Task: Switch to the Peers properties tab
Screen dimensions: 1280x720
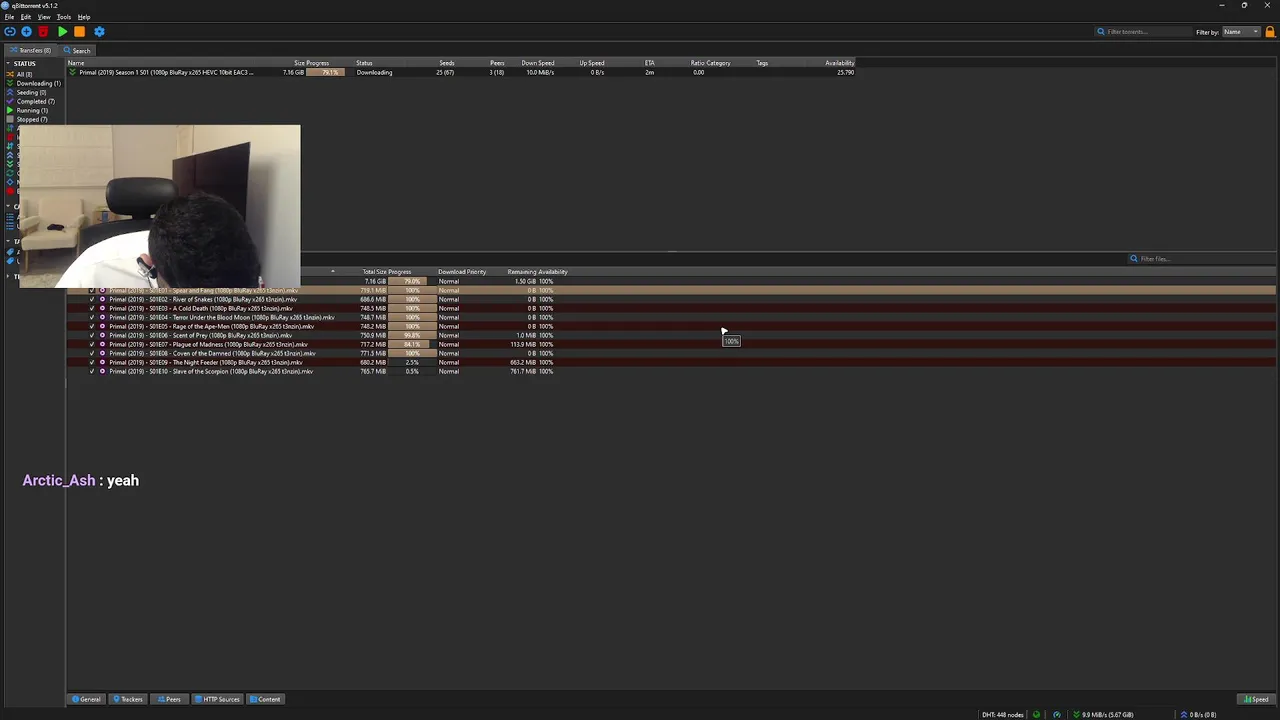Action: tap(170, 700)
